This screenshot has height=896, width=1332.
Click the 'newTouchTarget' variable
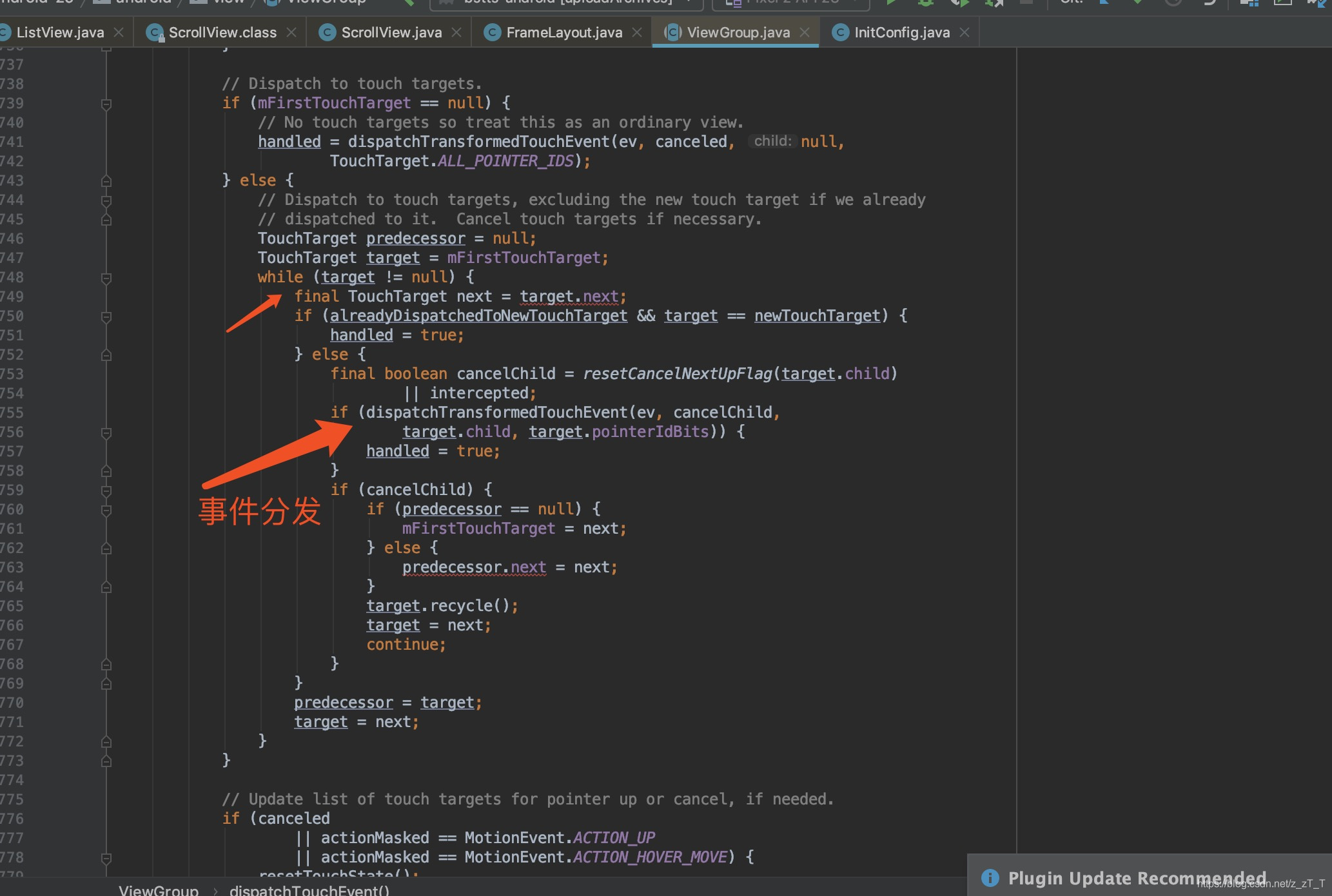818,316
